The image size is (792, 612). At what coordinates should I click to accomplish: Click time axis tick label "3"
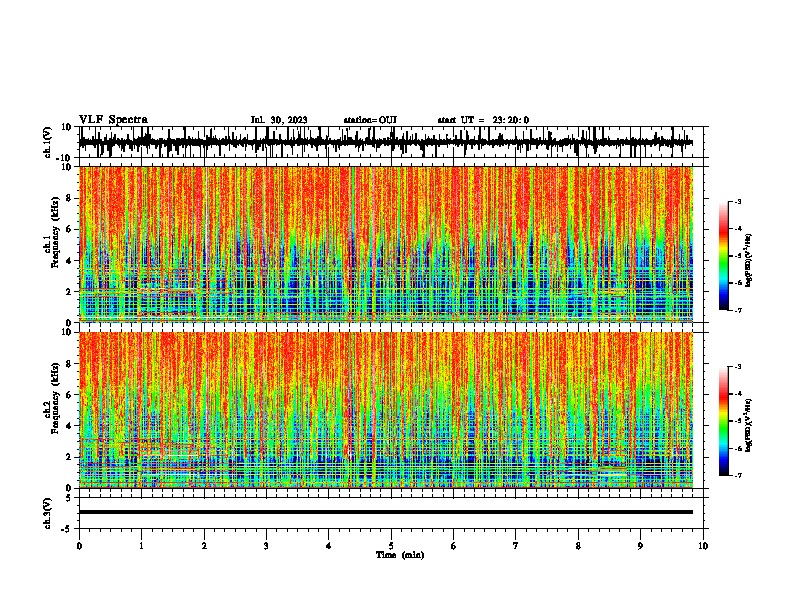(266, 546)
